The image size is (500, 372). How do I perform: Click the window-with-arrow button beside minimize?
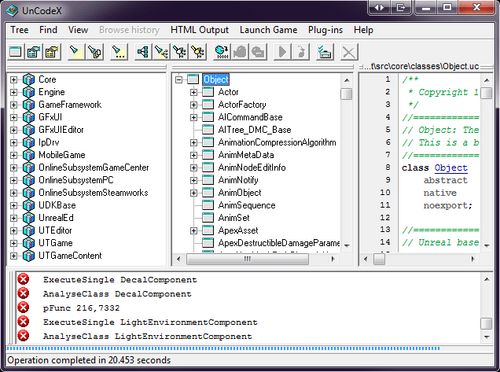pos(400,7)
